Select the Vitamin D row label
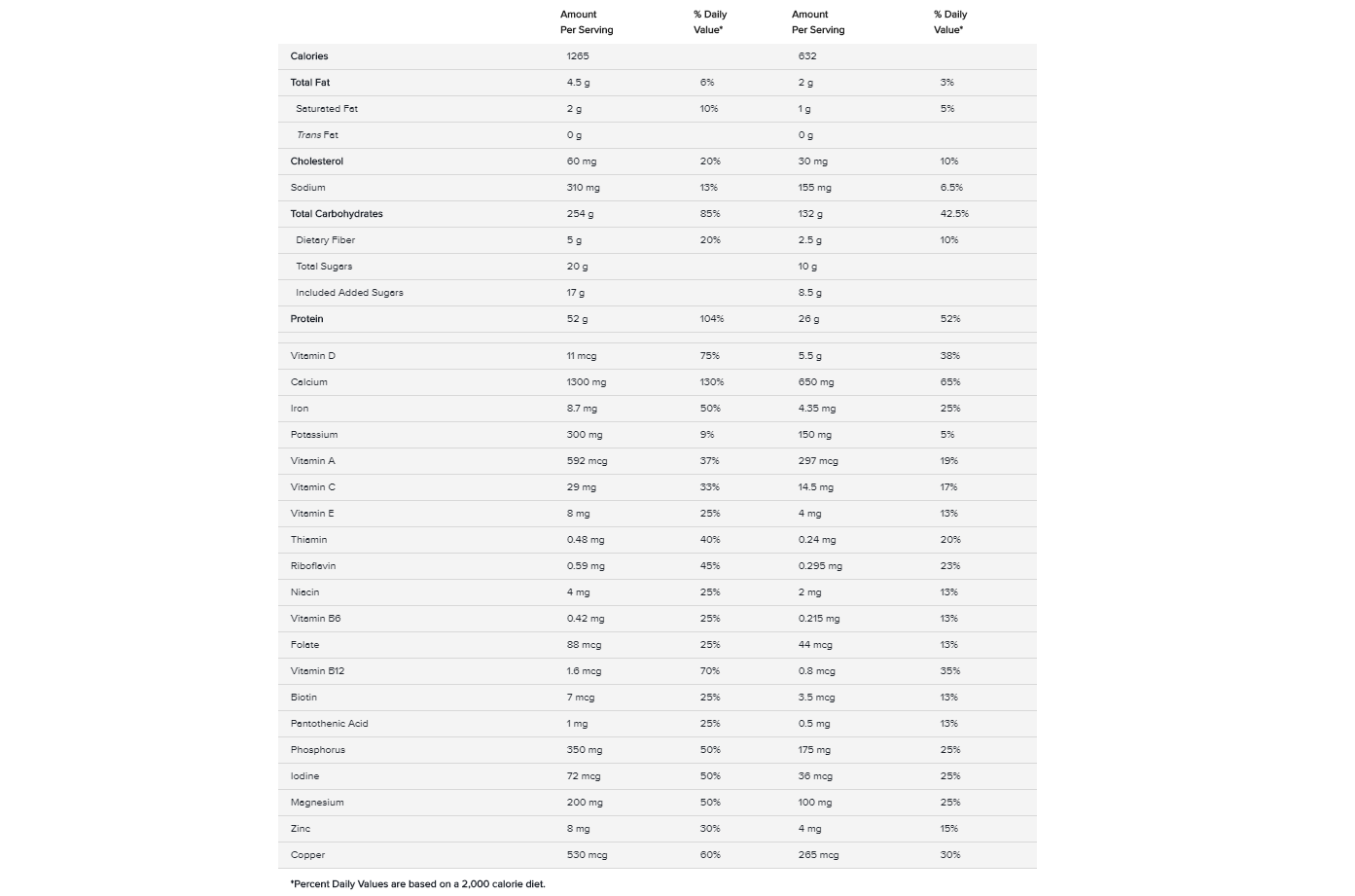This screenshot has height=896, width=1355. [312, 356]
